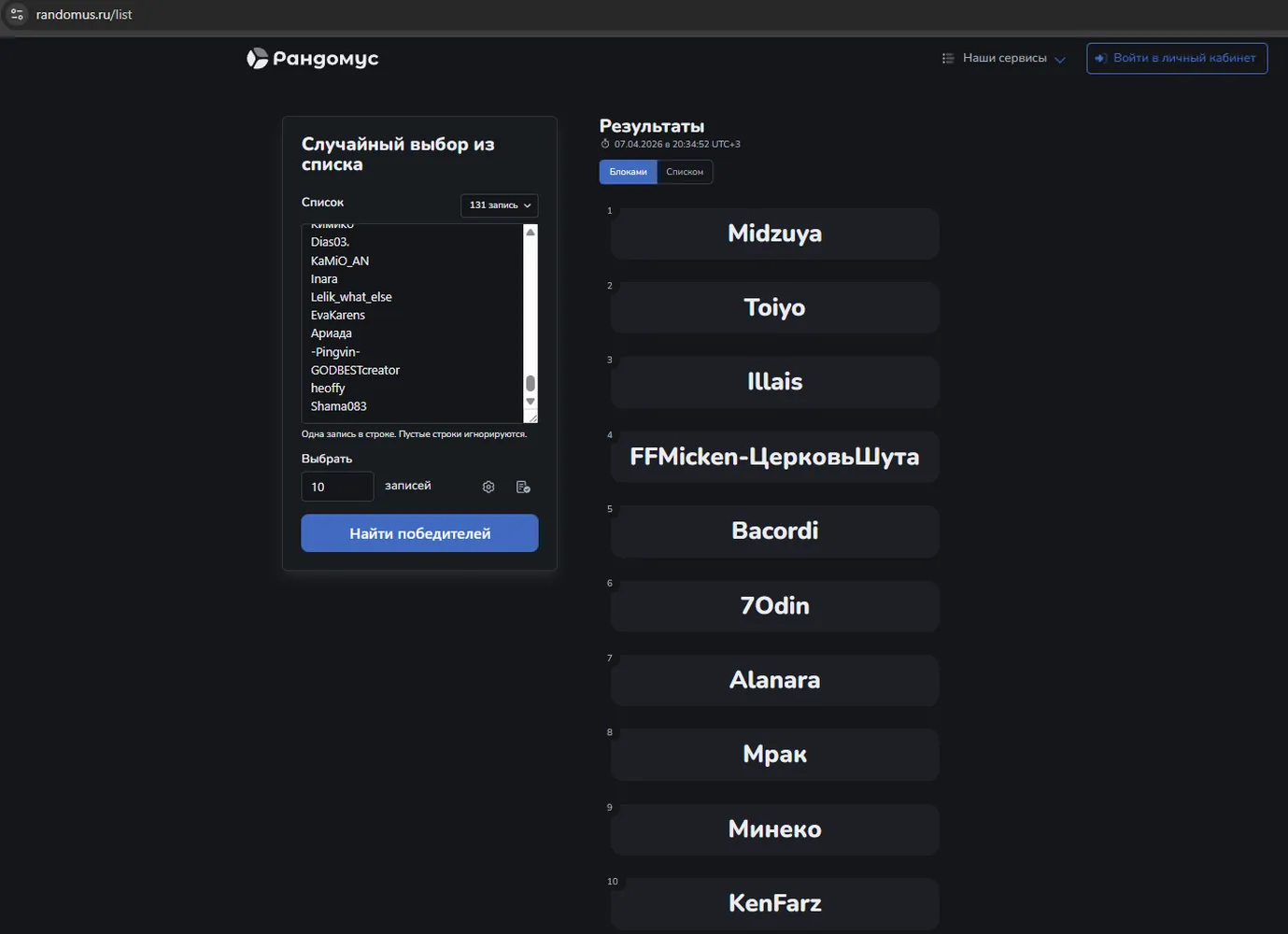Screen dimensions: 1288x934
Task: Open the 131 запись dropdown
Action: point(500,205)
